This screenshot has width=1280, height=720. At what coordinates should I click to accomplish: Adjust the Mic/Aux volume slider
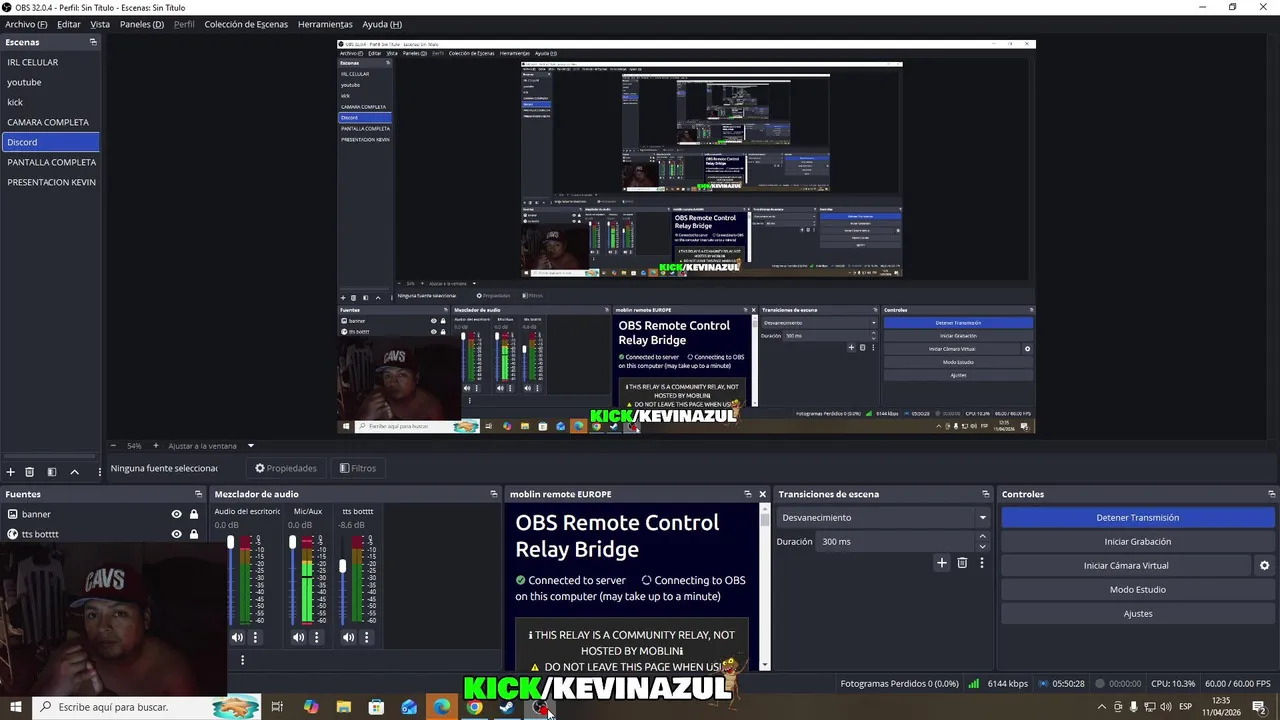[292, 543]
